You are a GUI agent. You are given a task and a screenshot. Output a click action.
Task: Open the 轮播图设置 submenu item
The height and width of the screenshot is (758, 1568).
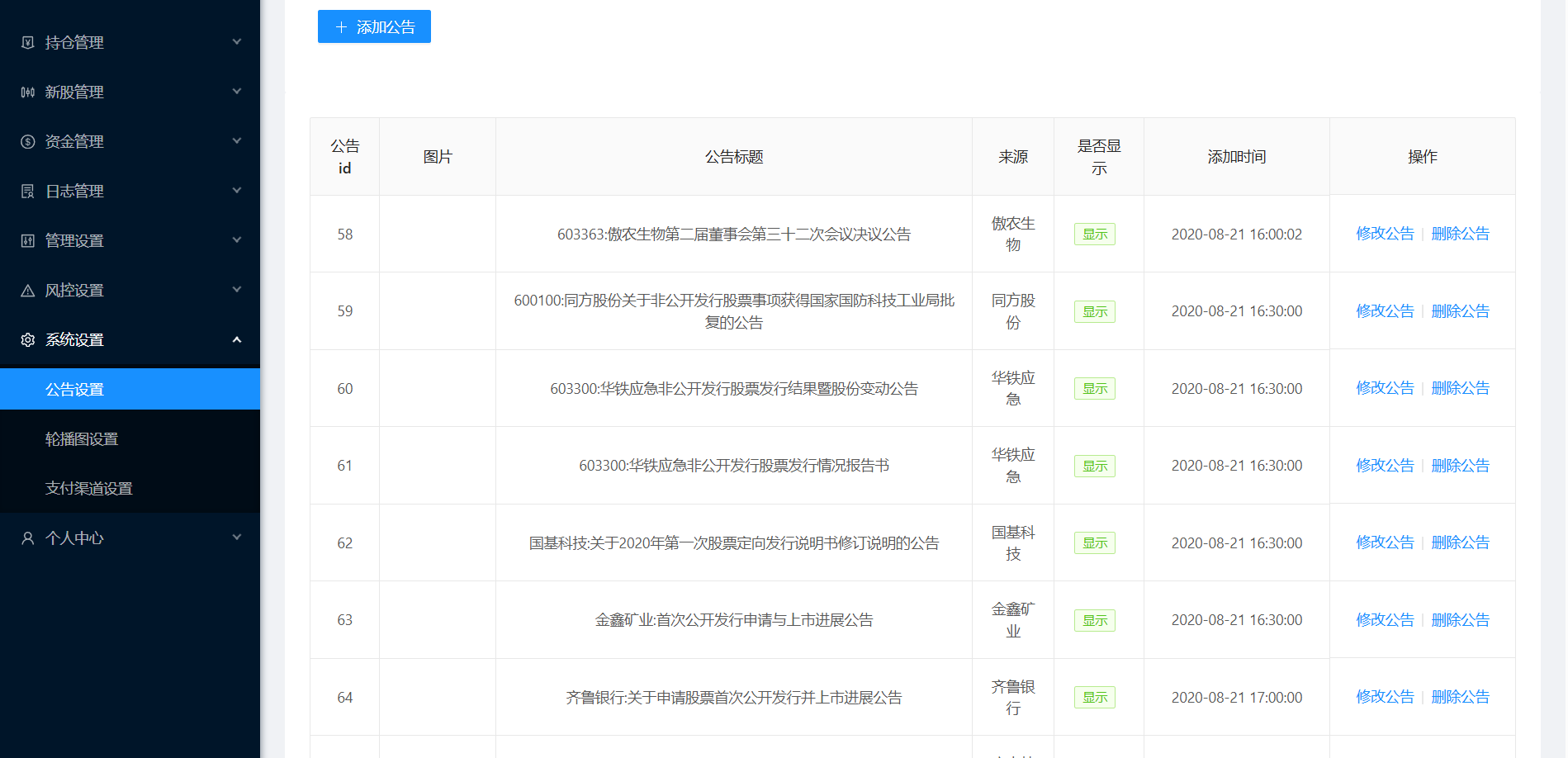pyautogui.click(x=82, y=438)
